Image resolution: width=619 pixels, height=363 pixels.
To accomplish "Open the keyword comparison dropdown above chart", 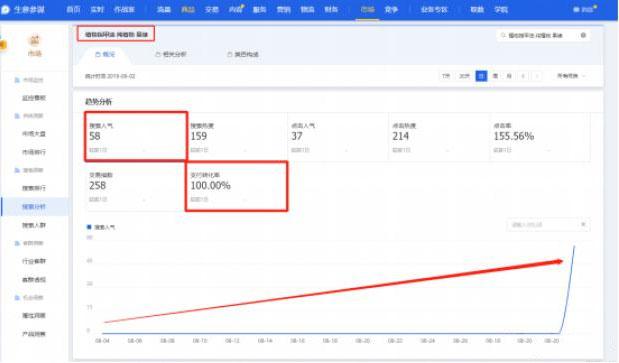I will 548,225.
